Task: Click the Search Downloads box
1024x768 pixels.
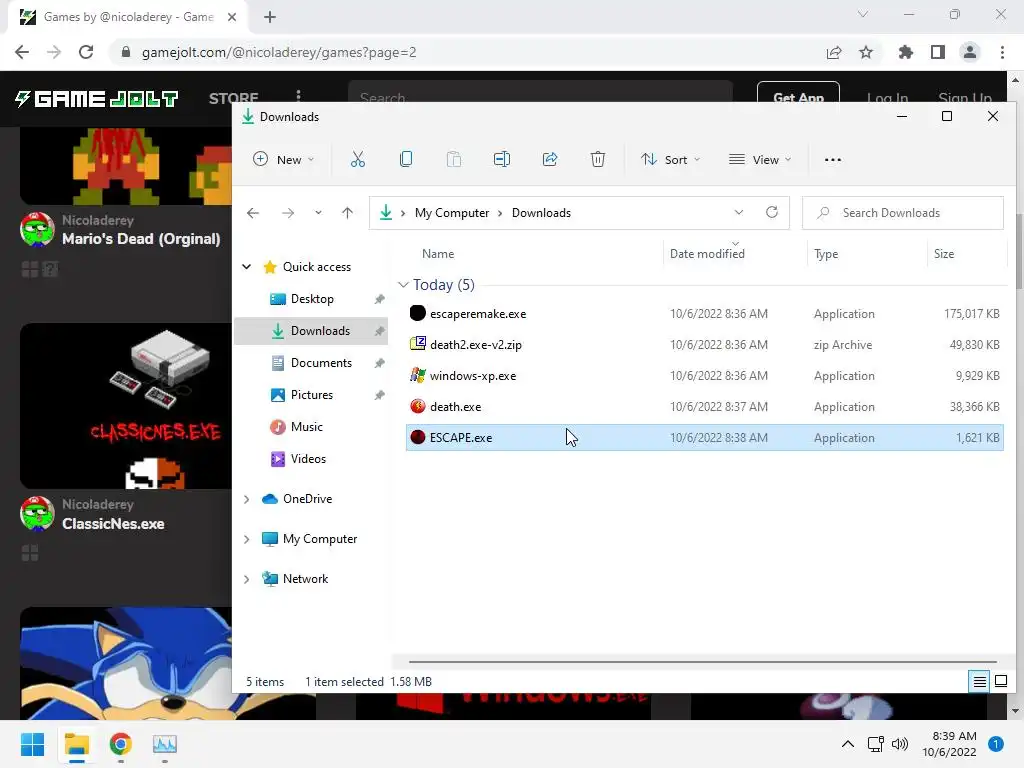Action: click(903, 213)
